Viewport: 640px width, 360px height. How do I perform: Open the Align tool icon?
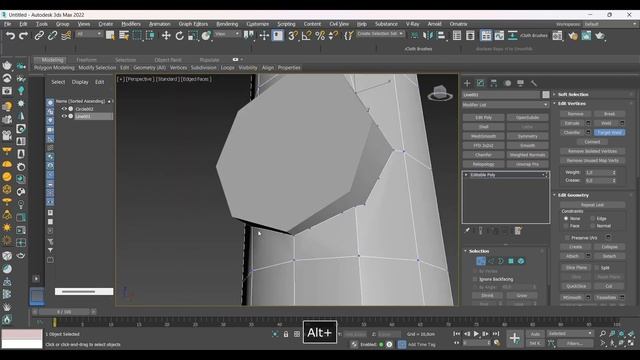pos(441,36)
